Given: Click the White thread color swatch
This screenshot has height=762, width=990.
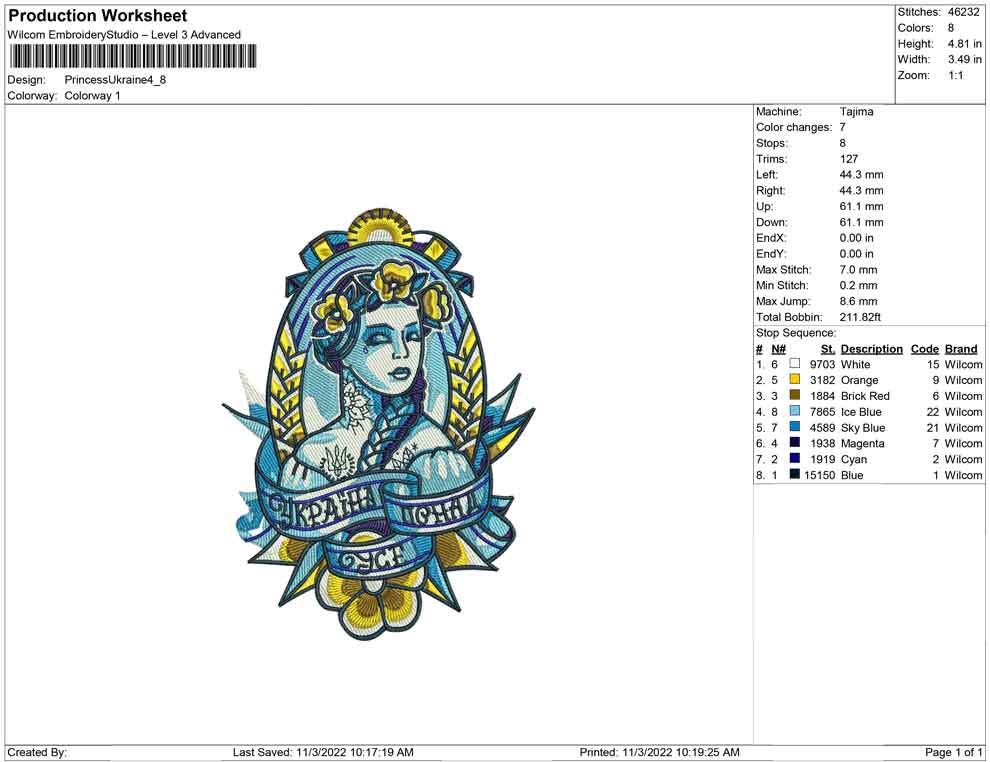Looking at the screenshot, I should (x=795, y=365).
